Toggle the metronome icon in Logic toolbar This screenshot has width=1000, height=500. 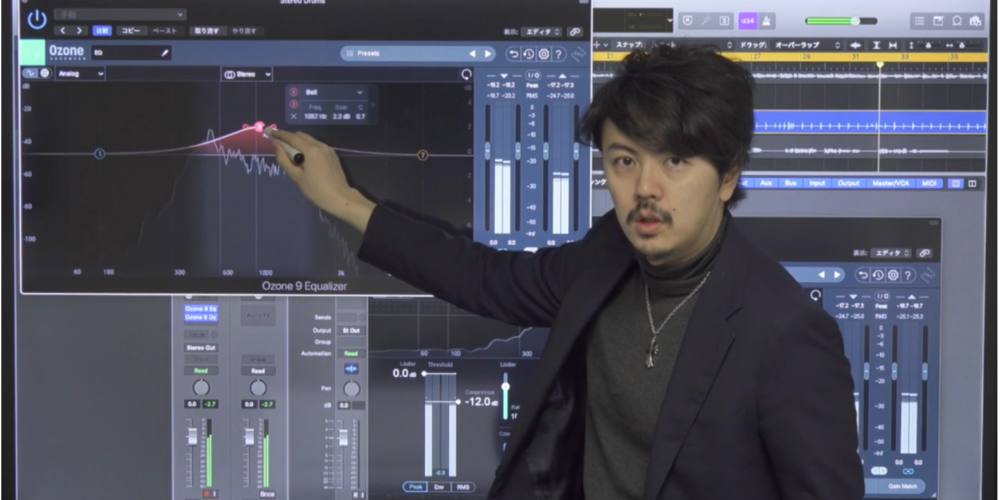767,20
